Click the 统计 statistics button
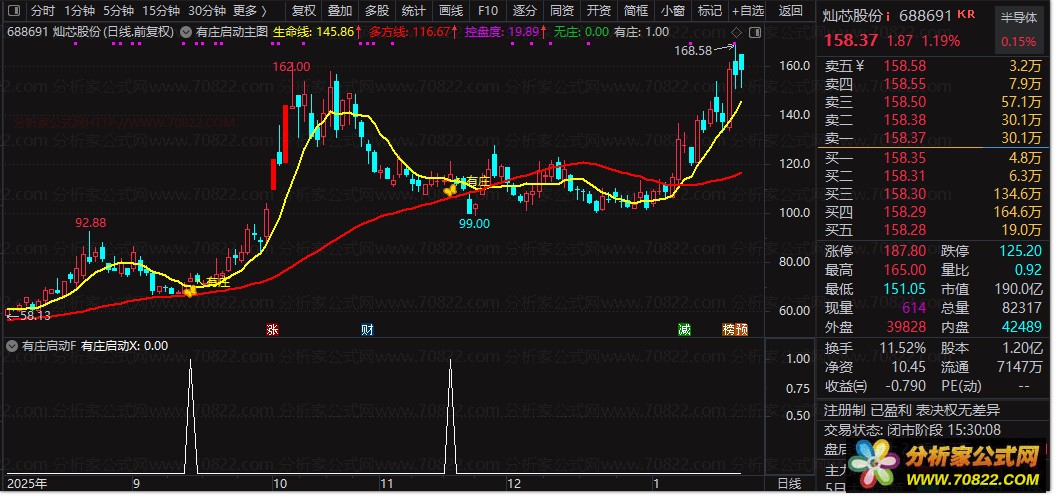The image size is (1056, 496). (414, 11)
